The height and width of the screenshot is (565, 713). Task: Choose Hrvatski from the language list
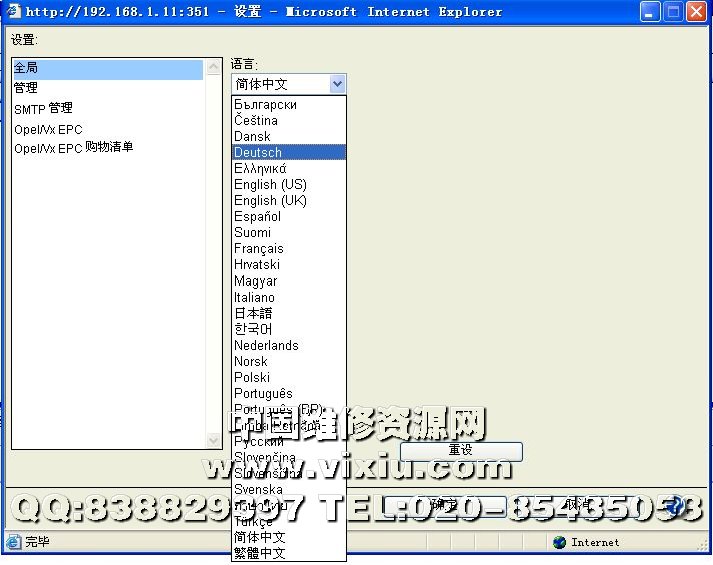pos(289,265)
